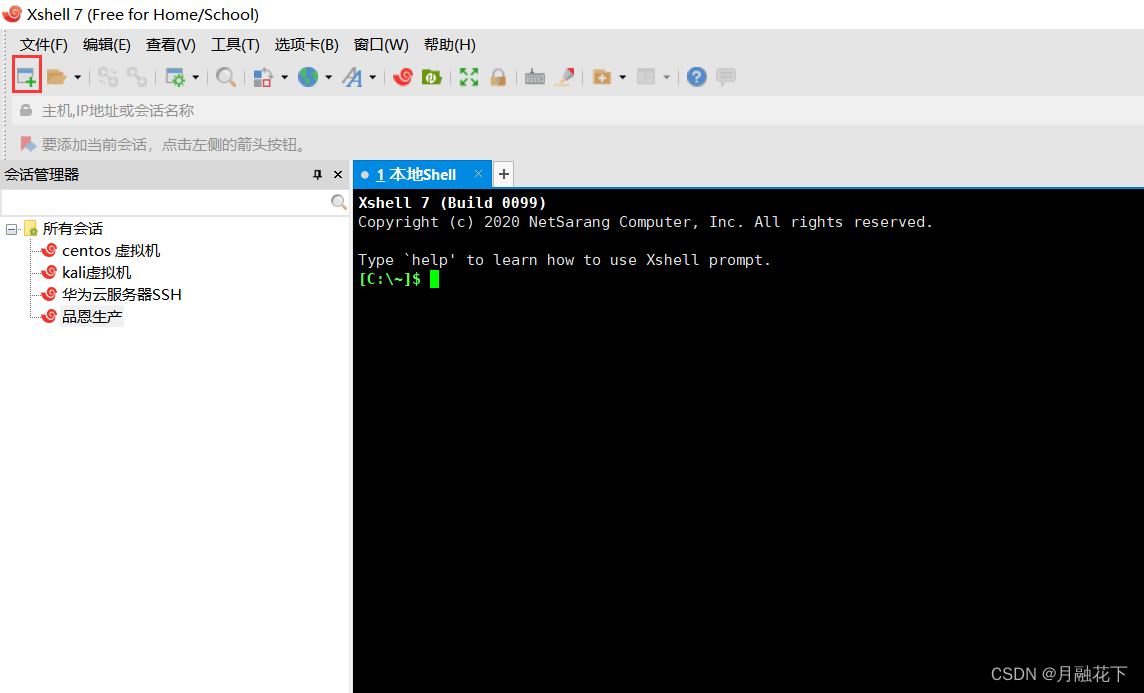Screen dimensions: 1144x693
Task: Expand the Properties dropdown arrow
Action: (x=196, y=77)
